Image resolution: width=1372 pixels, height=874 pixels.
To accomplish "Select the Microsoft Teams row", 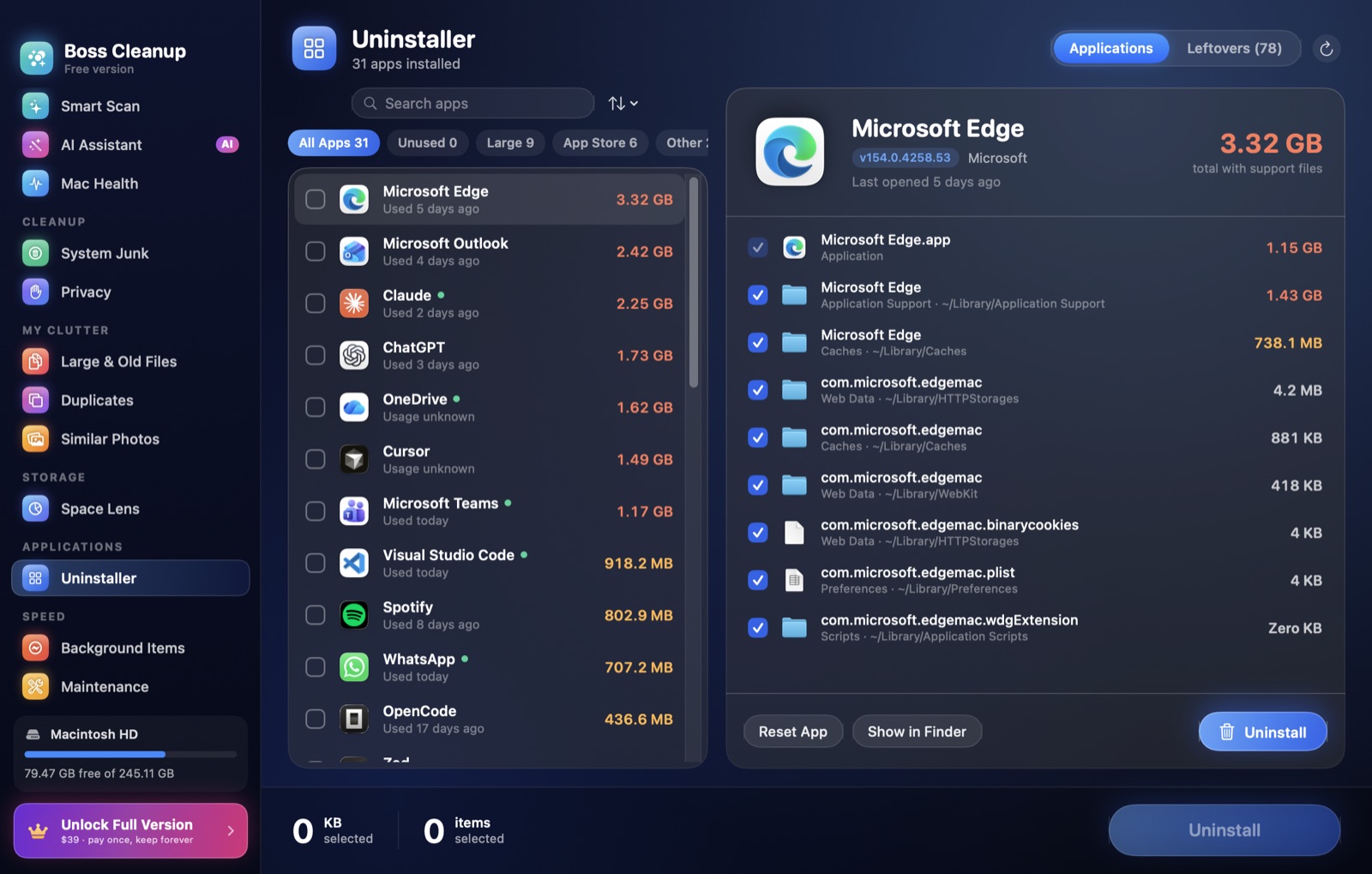I will pos(490,511).
